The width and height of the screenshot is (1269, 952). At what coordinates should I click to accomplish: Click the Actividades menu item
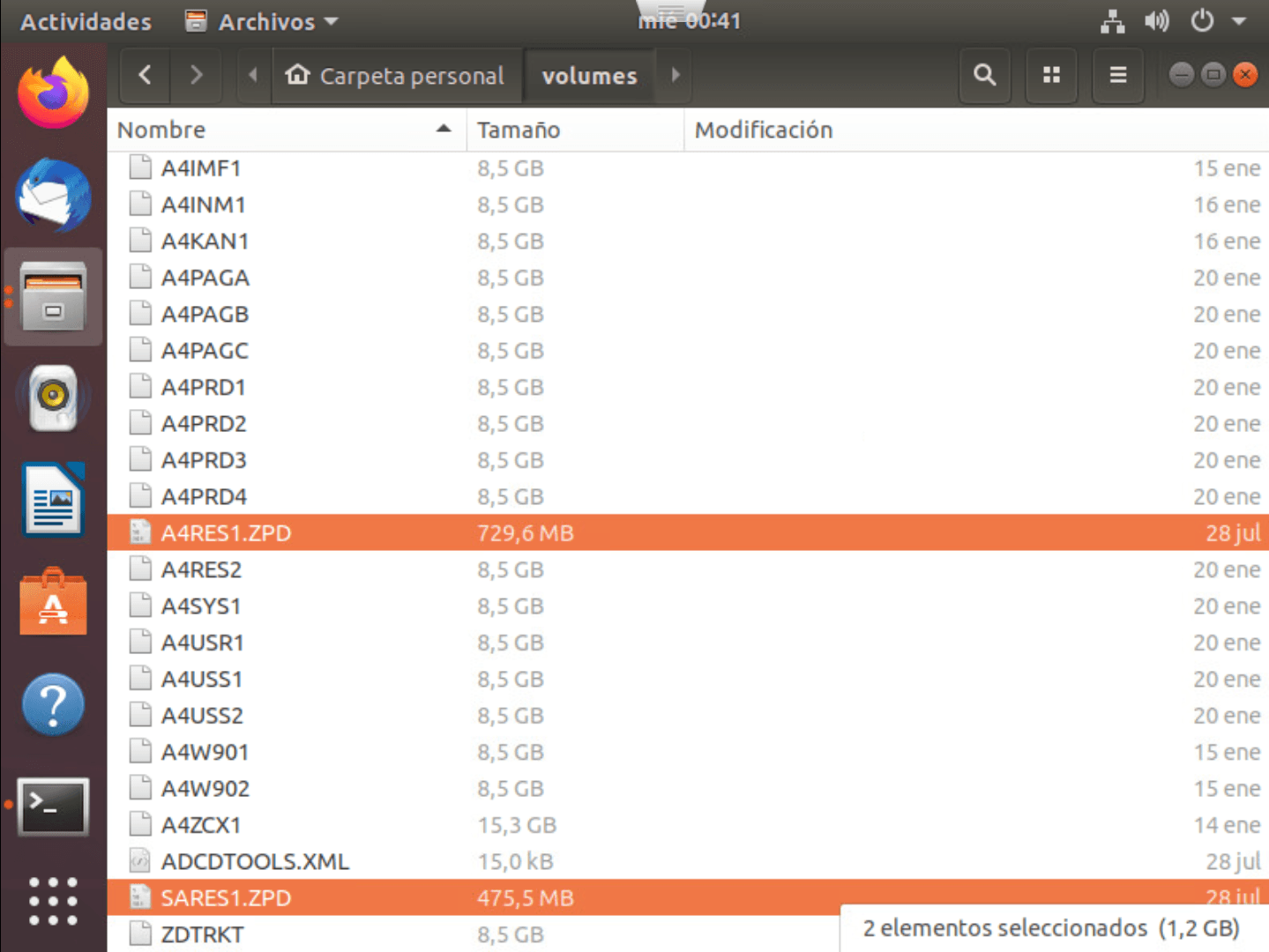[x=86, y=21]
